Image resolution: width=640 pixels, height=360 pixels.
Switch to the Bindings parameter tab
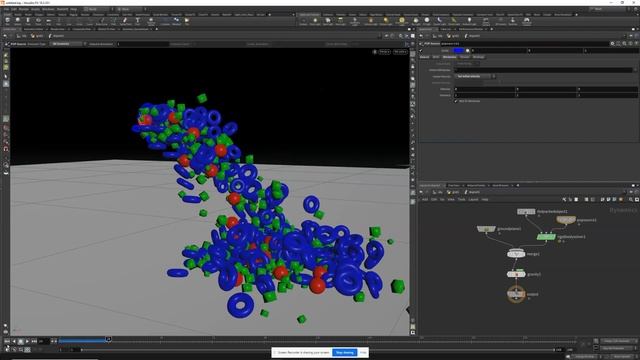[x=478, y=57]
